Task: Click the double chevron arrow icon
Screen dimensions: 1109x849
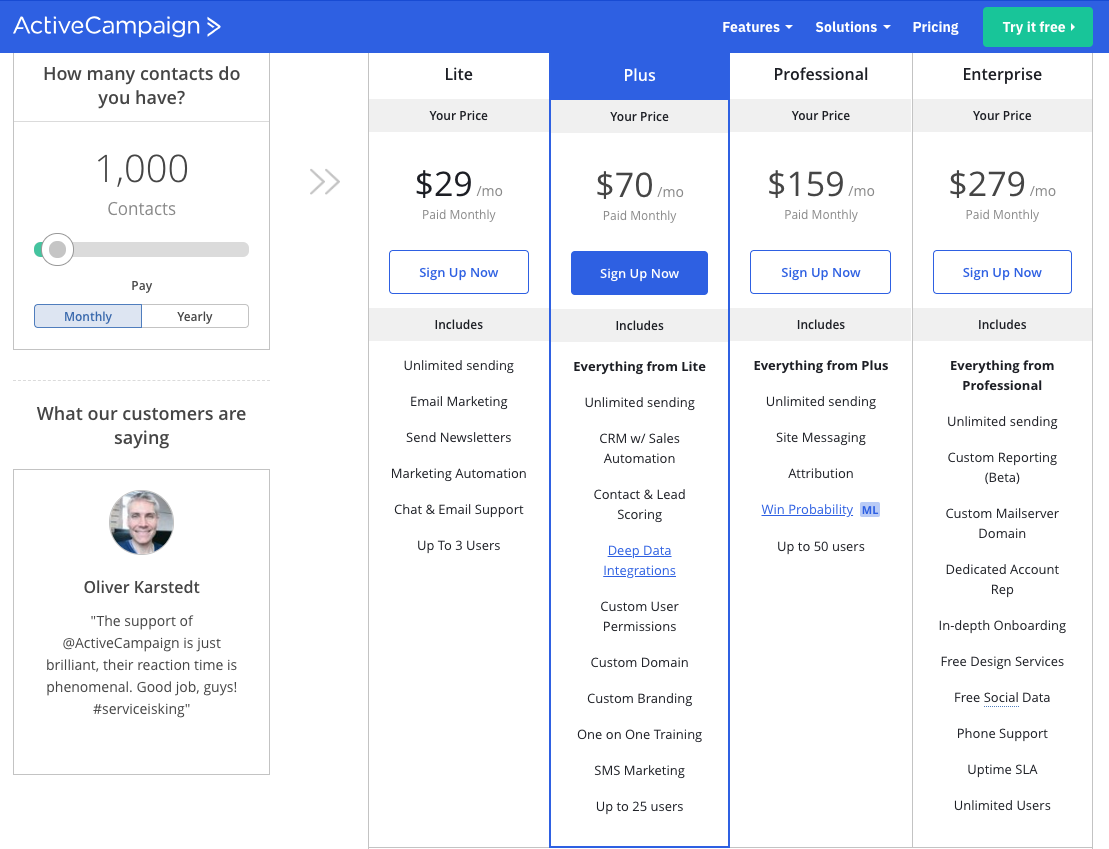Action: tap(325, 182)
